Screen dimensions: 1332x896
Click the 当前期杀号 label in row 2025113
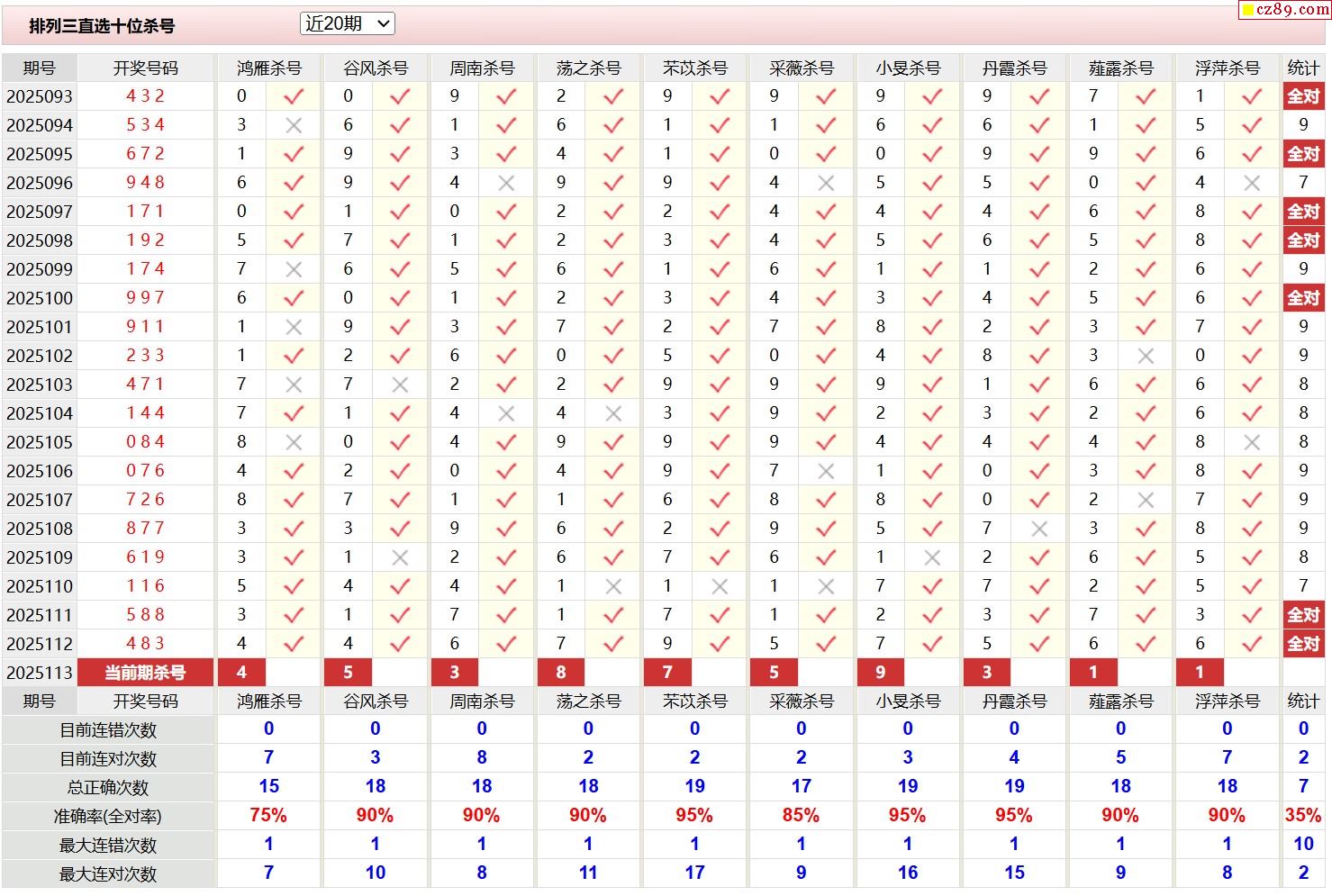click(146, 673)
